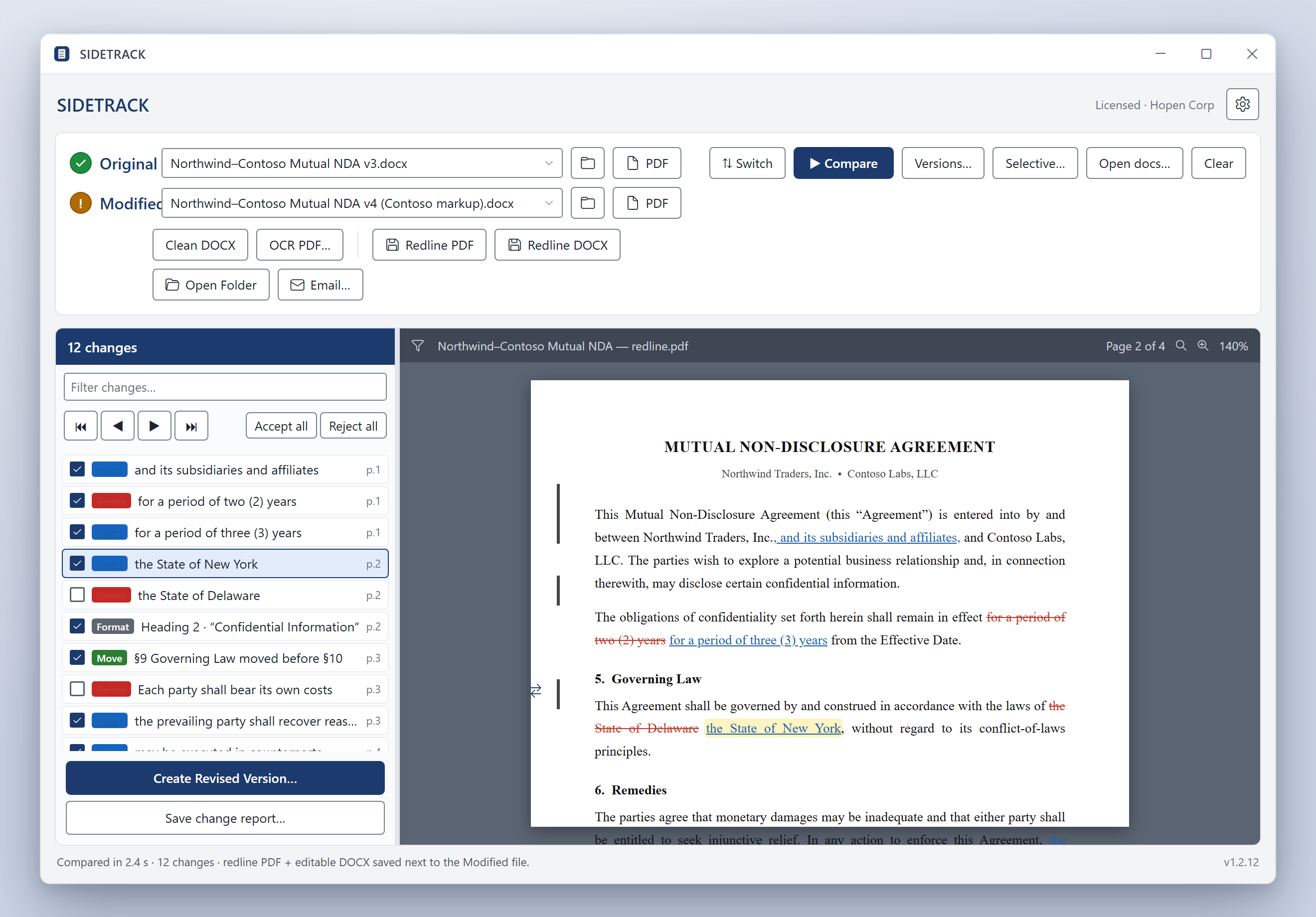Email the comparison results

point(320,285)
